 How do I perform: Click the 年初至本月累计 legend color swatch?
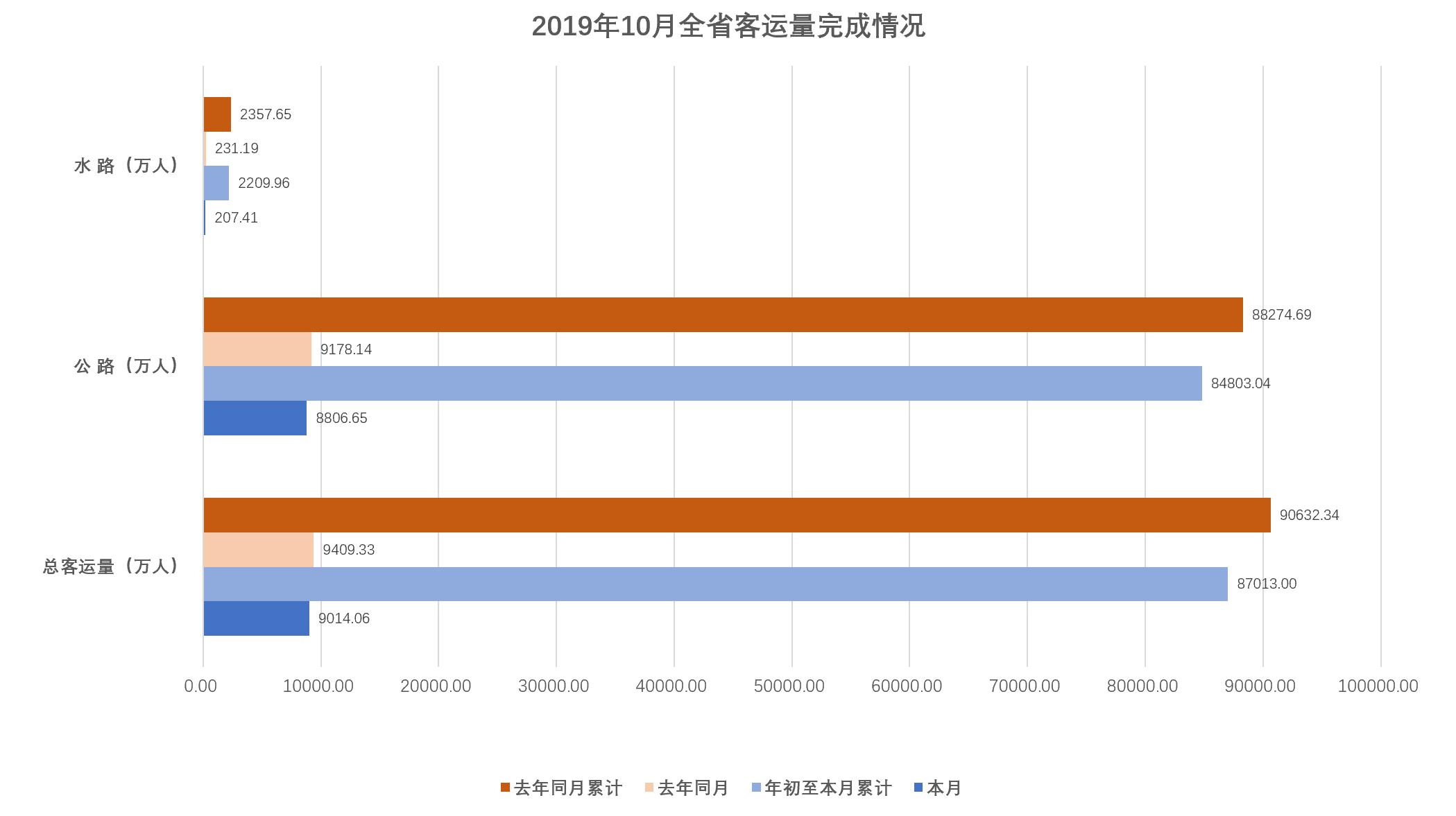tap(757, 788)
